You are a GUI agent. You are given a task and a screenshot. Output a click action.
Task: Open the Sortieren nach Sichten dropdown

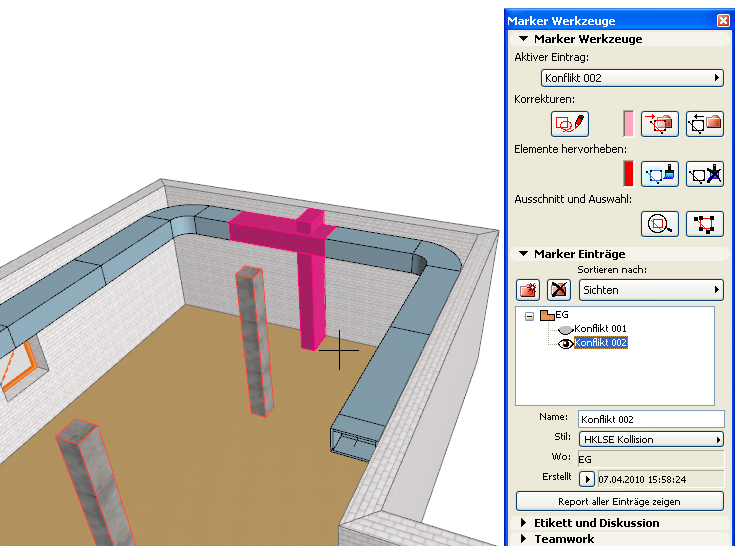tap(651, 290)
